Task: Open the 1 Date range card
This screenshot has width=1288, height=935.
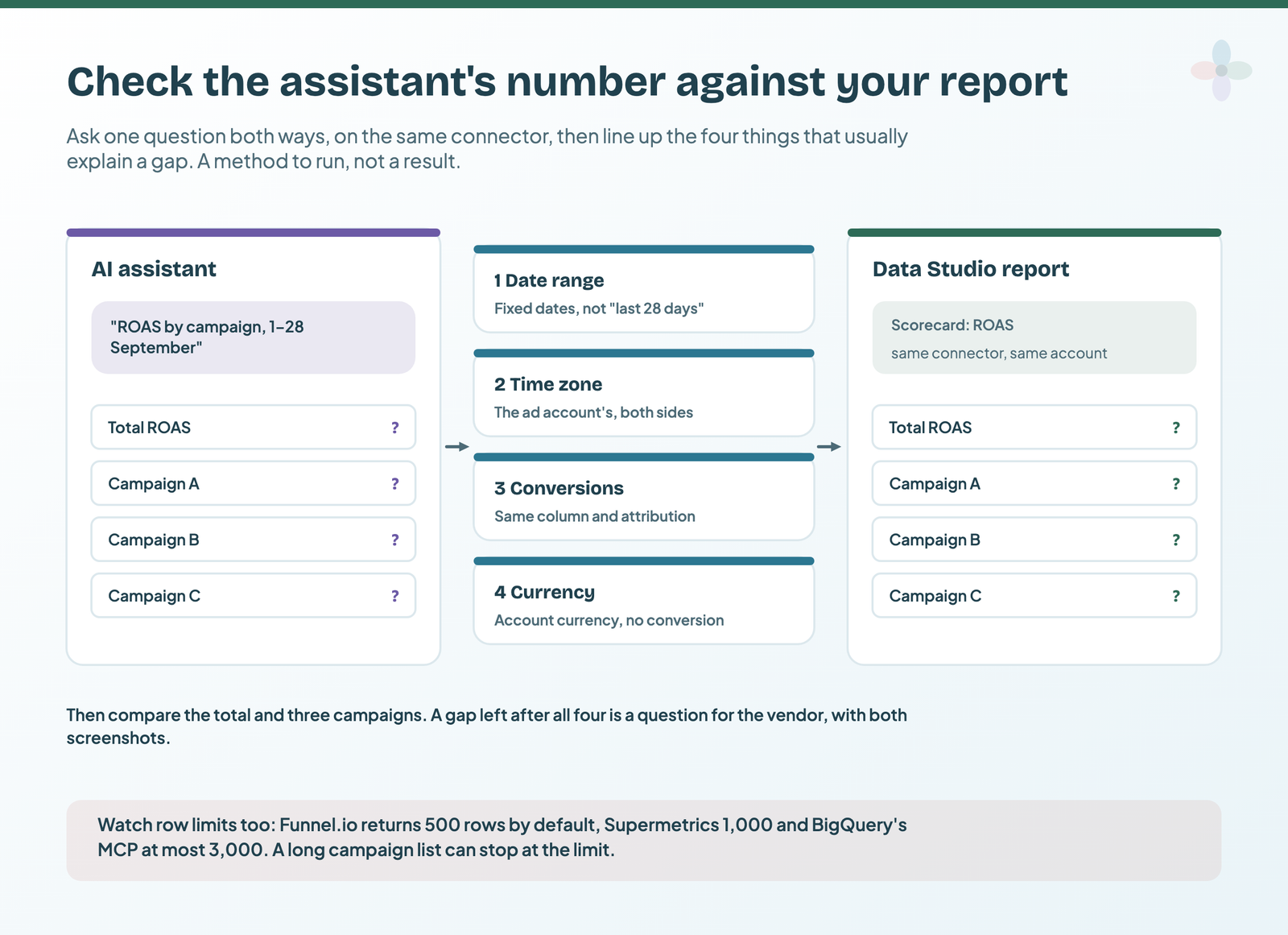Action: [x=644, y=289]
